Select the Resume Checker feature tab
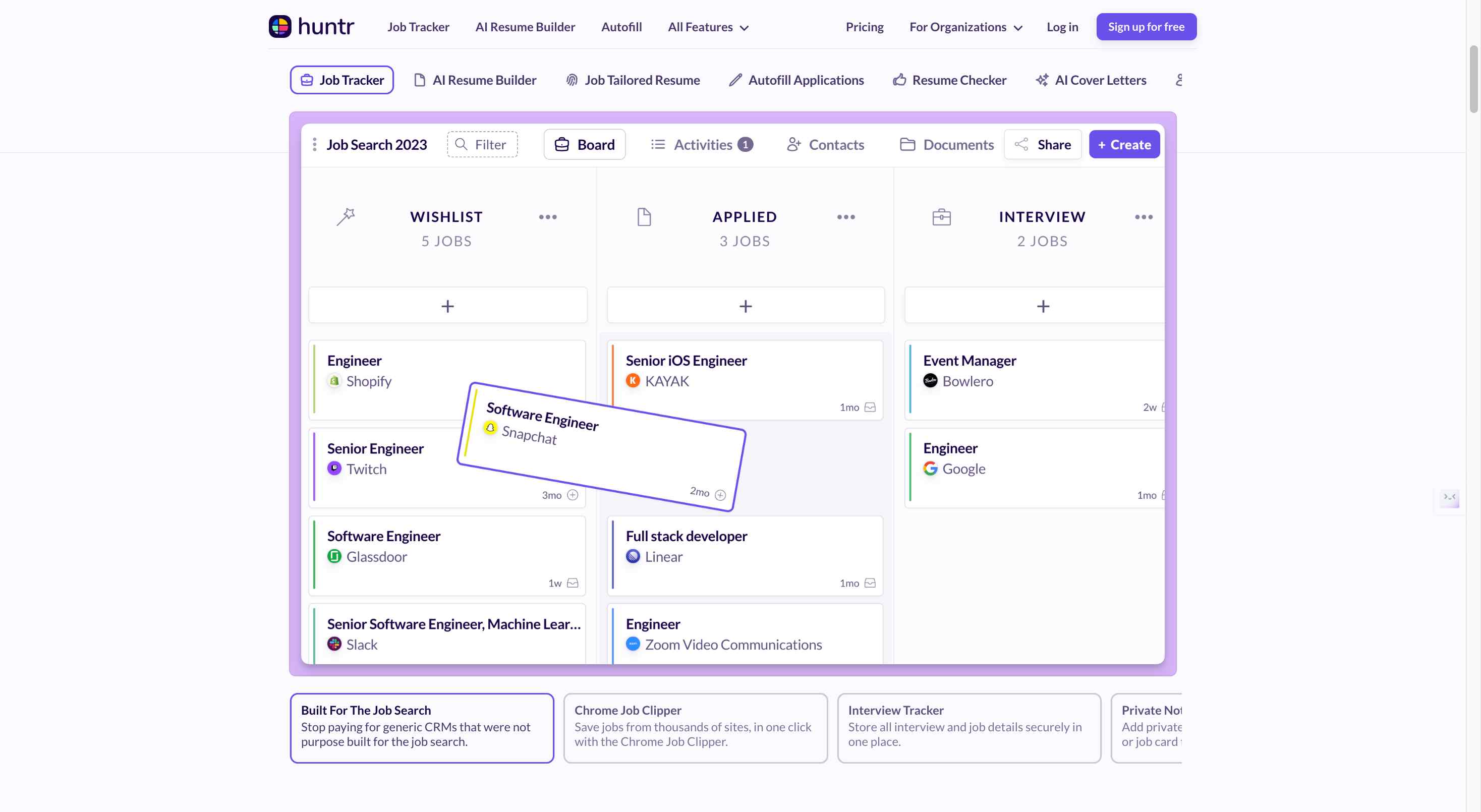 tap(949, 80)
